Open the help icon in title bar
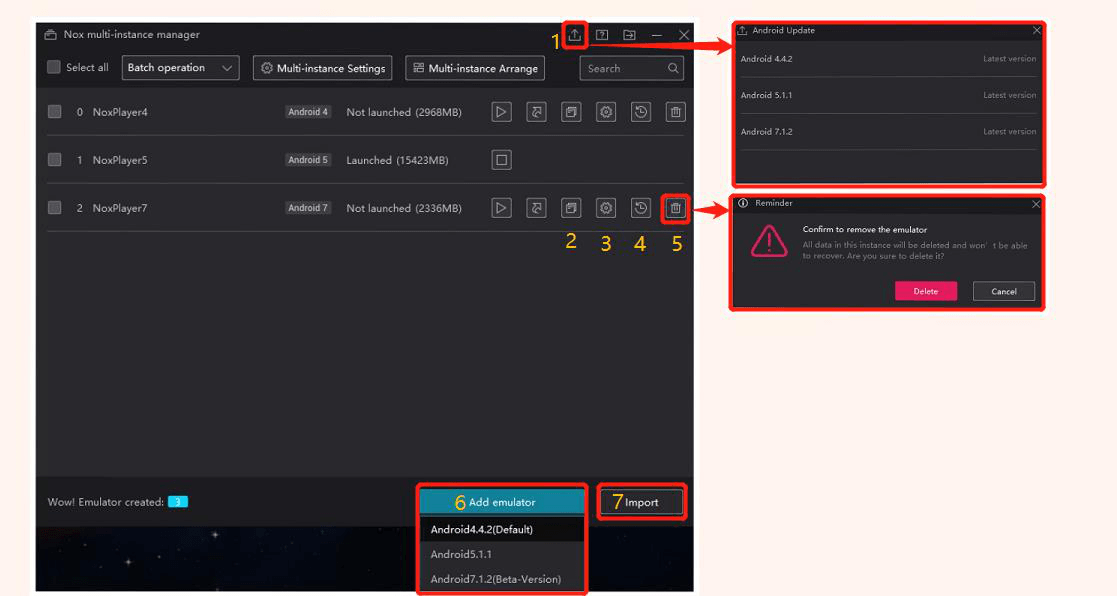This screenshot has height=596, width=1117. pyautogui.click(x=602, y=35)
